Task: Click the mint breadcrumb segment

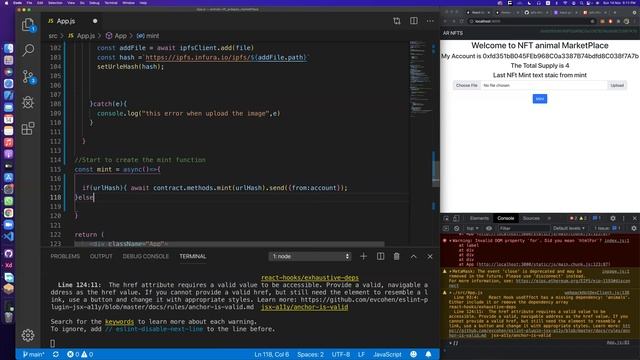Action: (x=148, y=36)
